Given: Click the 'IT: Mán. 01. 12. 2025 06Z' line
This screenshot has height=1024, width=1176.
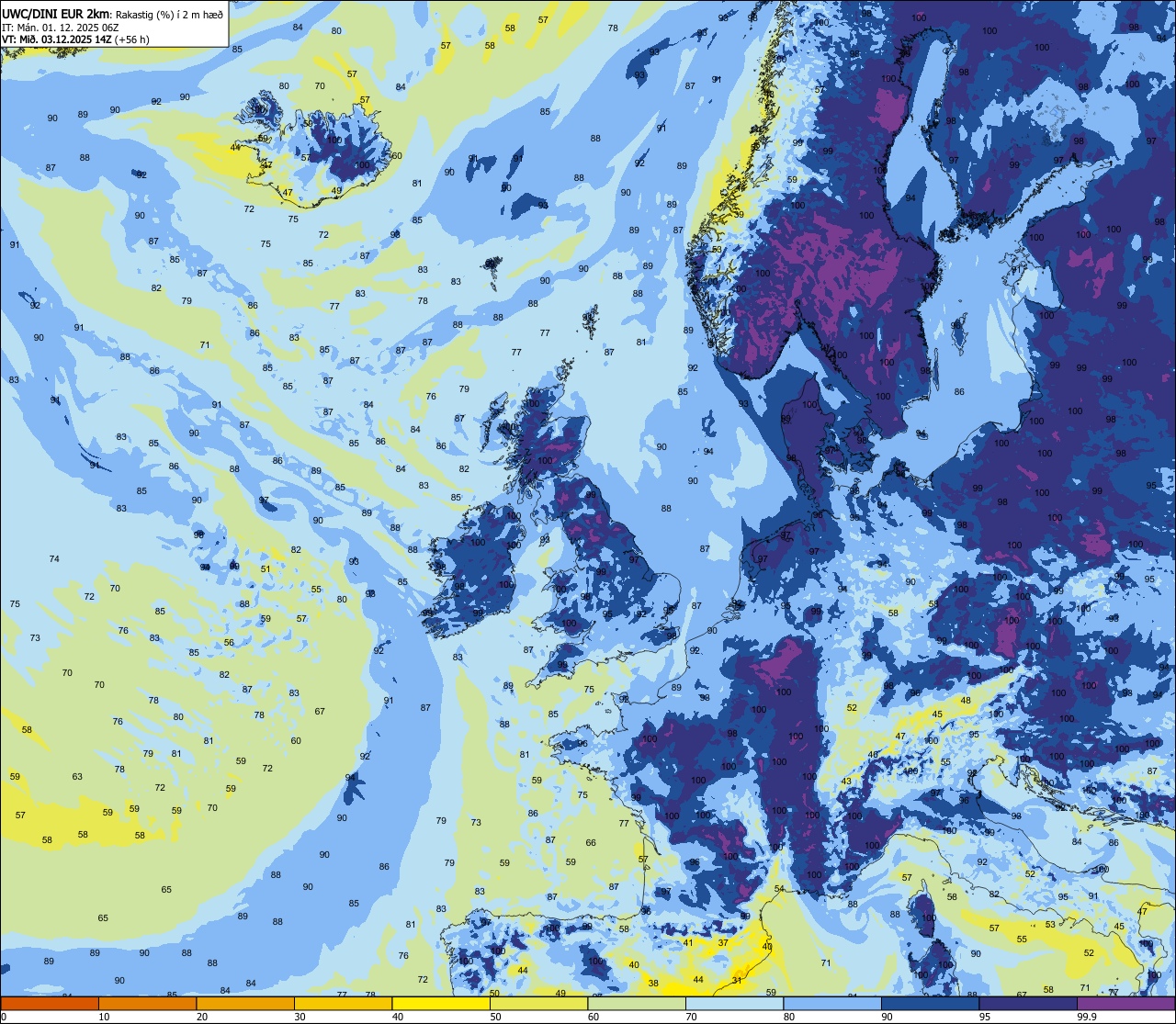Looking at the screenshot, I should click(61, 27).
